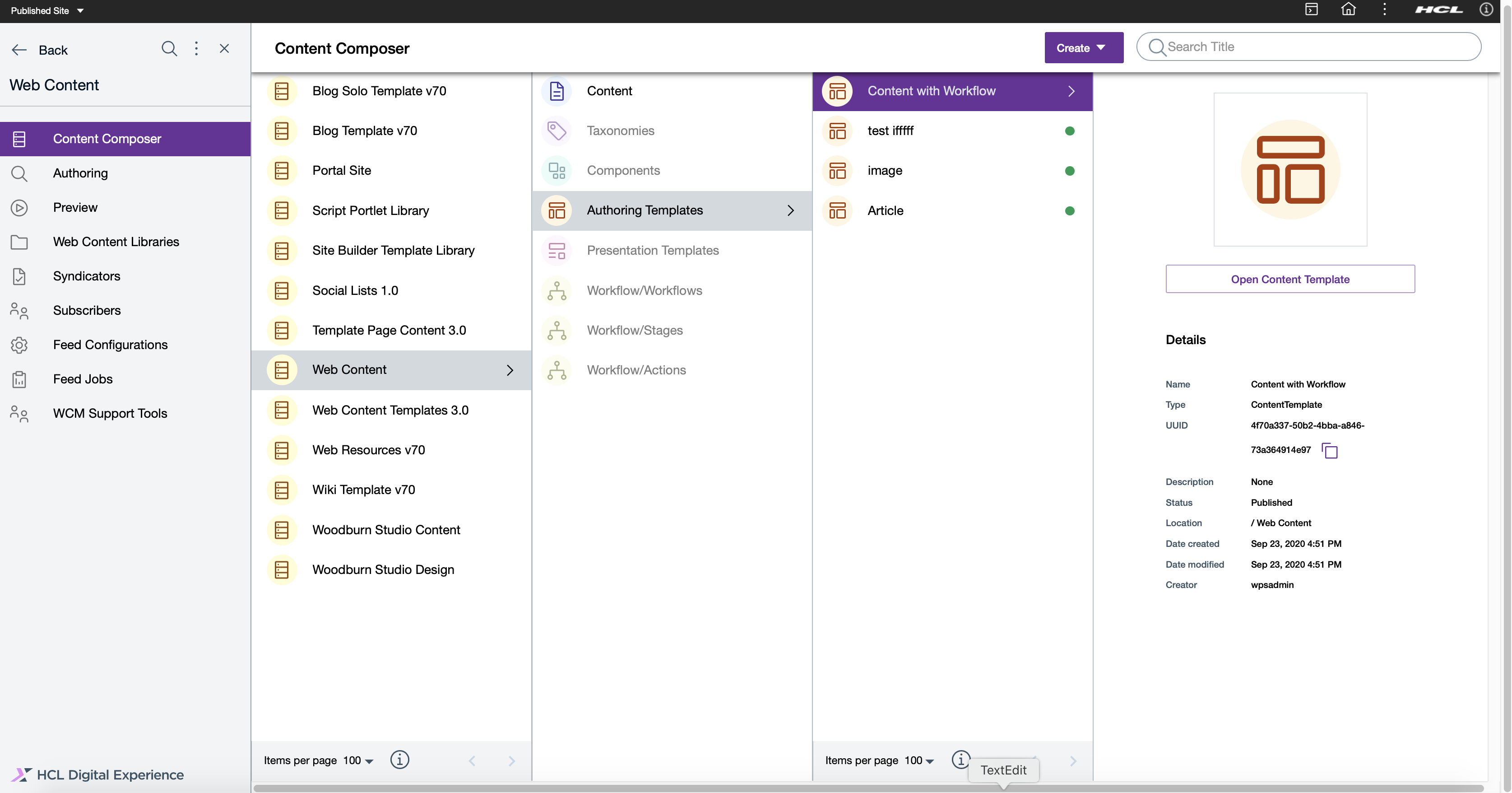
Task: Click the green status dot for Article
Action: (1069, 211)
